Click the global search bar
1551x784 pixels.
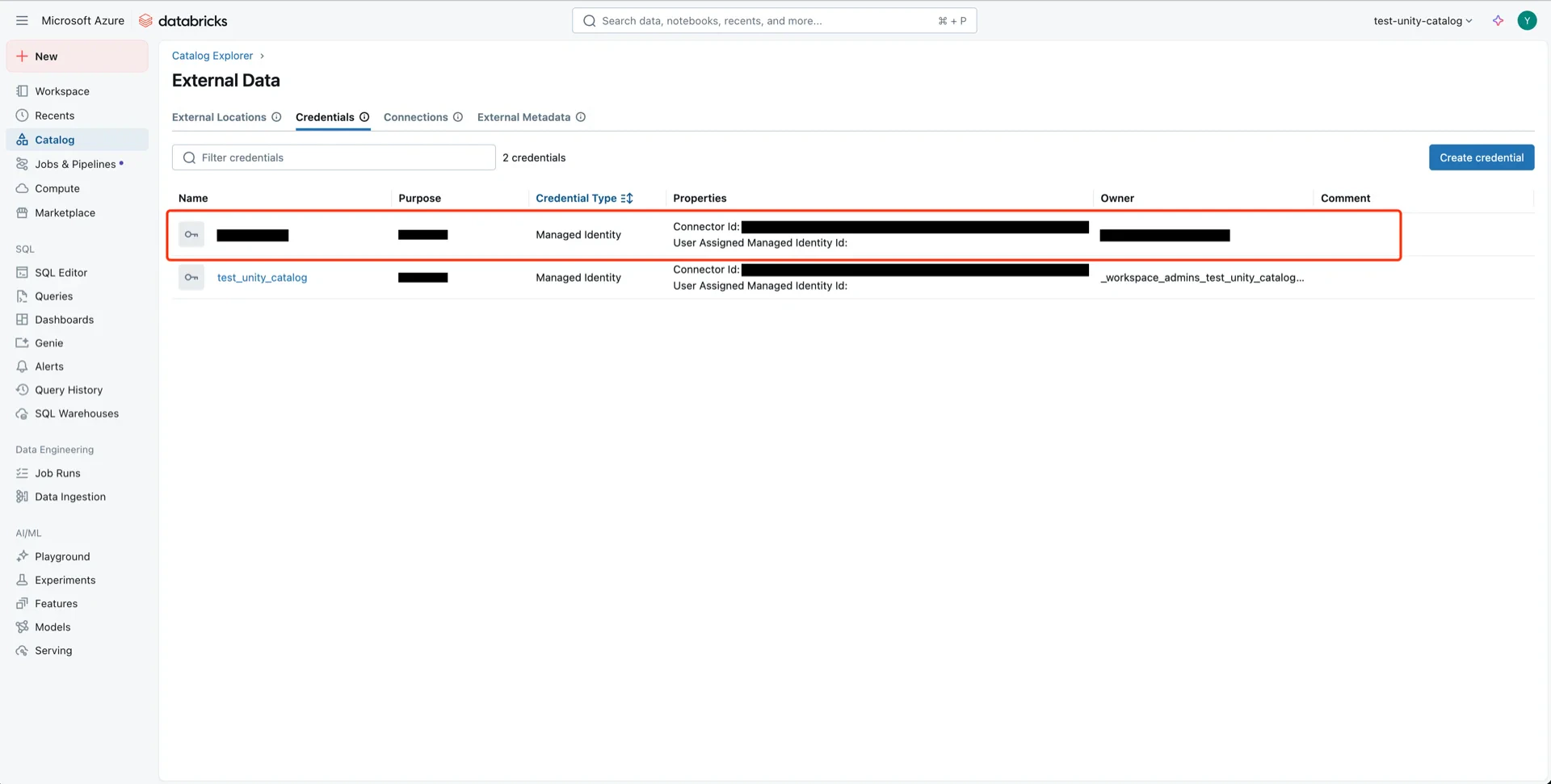point(774,21)
